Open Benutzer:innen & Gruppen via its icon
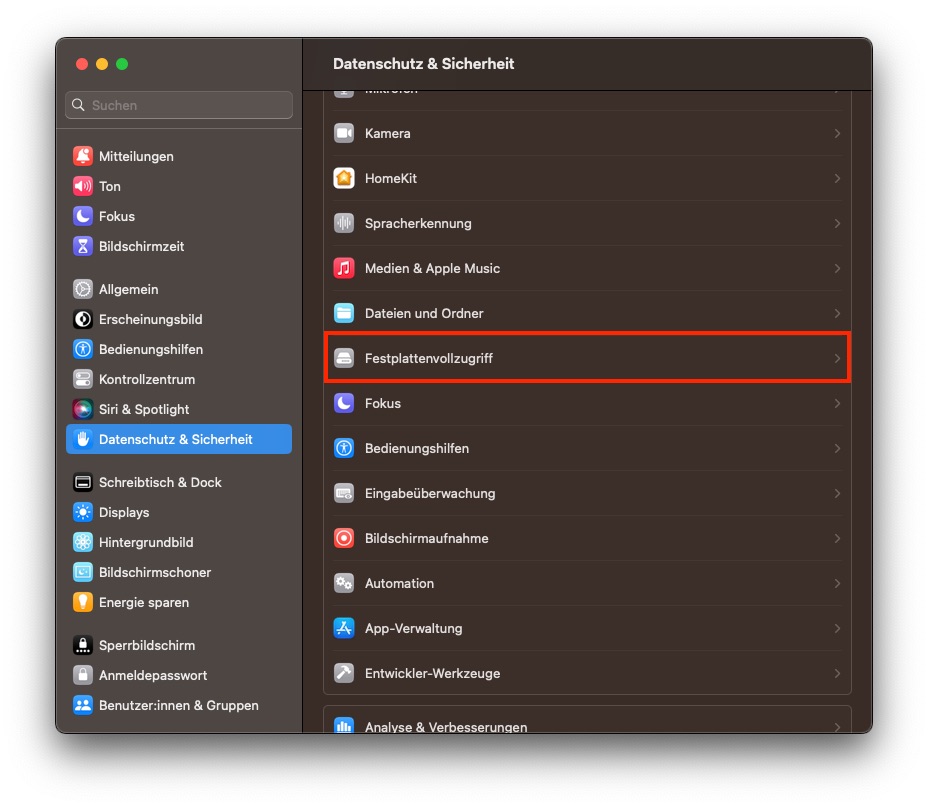Image resolution: width=928 pixels, height=807 pixels. click(84, 705)
